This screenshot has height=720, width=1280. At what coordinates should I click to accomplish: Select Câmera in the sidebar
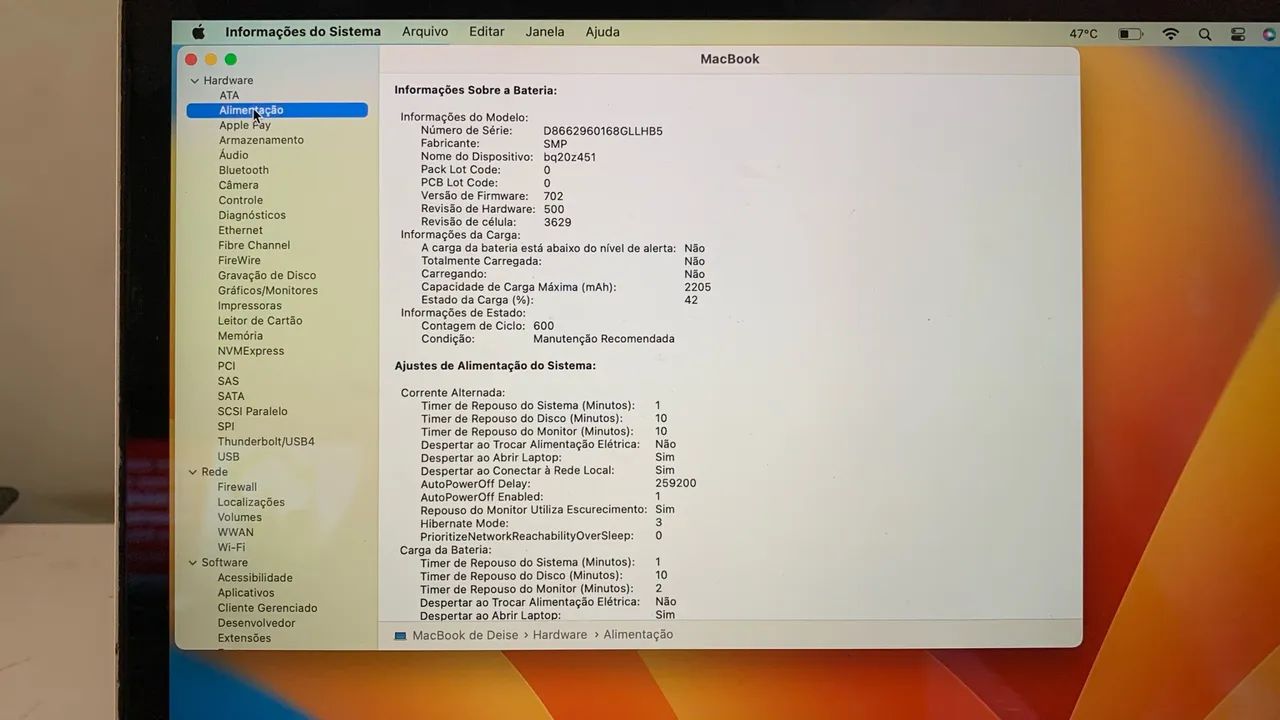tap(238, 185)
